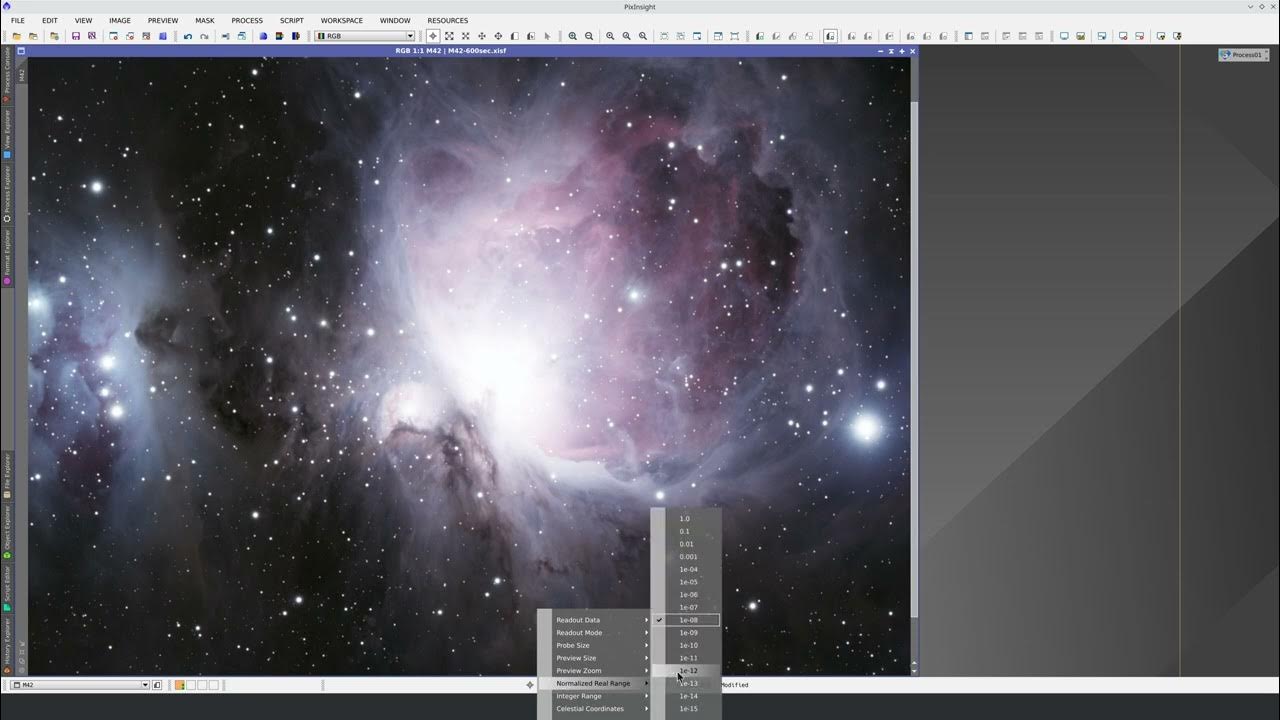
Task: Click the Zoom In magnifier icon
Action: tap(573, 36)
